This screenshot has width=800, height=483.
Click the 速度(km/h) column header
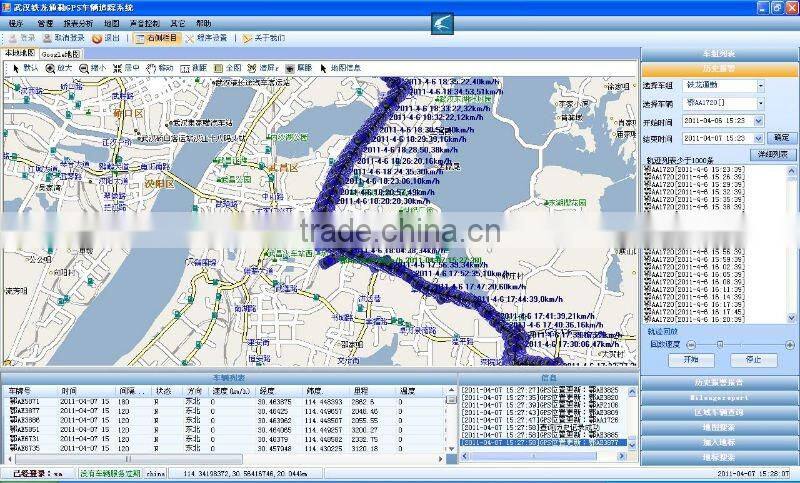coord(232,391)
